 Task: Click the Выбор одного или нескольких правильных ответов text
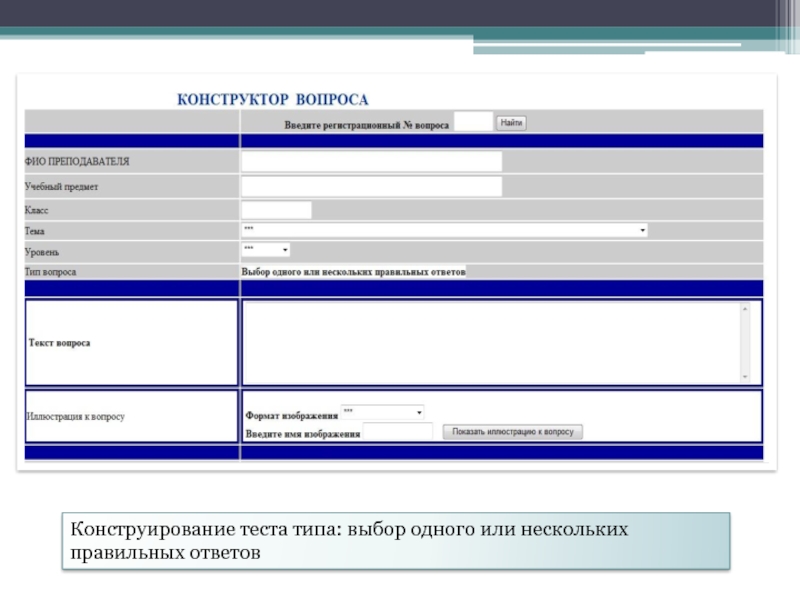click(353, 272)
